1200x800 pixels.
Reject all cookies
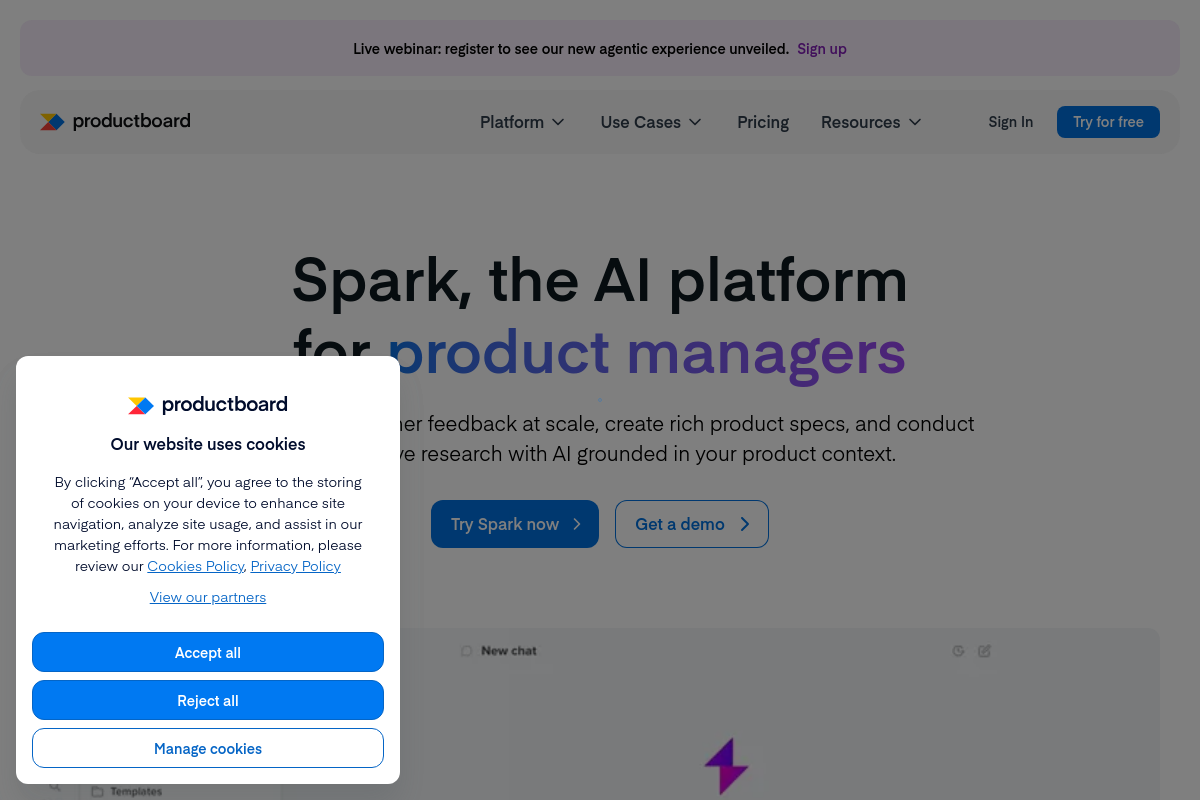(x=208, y=700)
